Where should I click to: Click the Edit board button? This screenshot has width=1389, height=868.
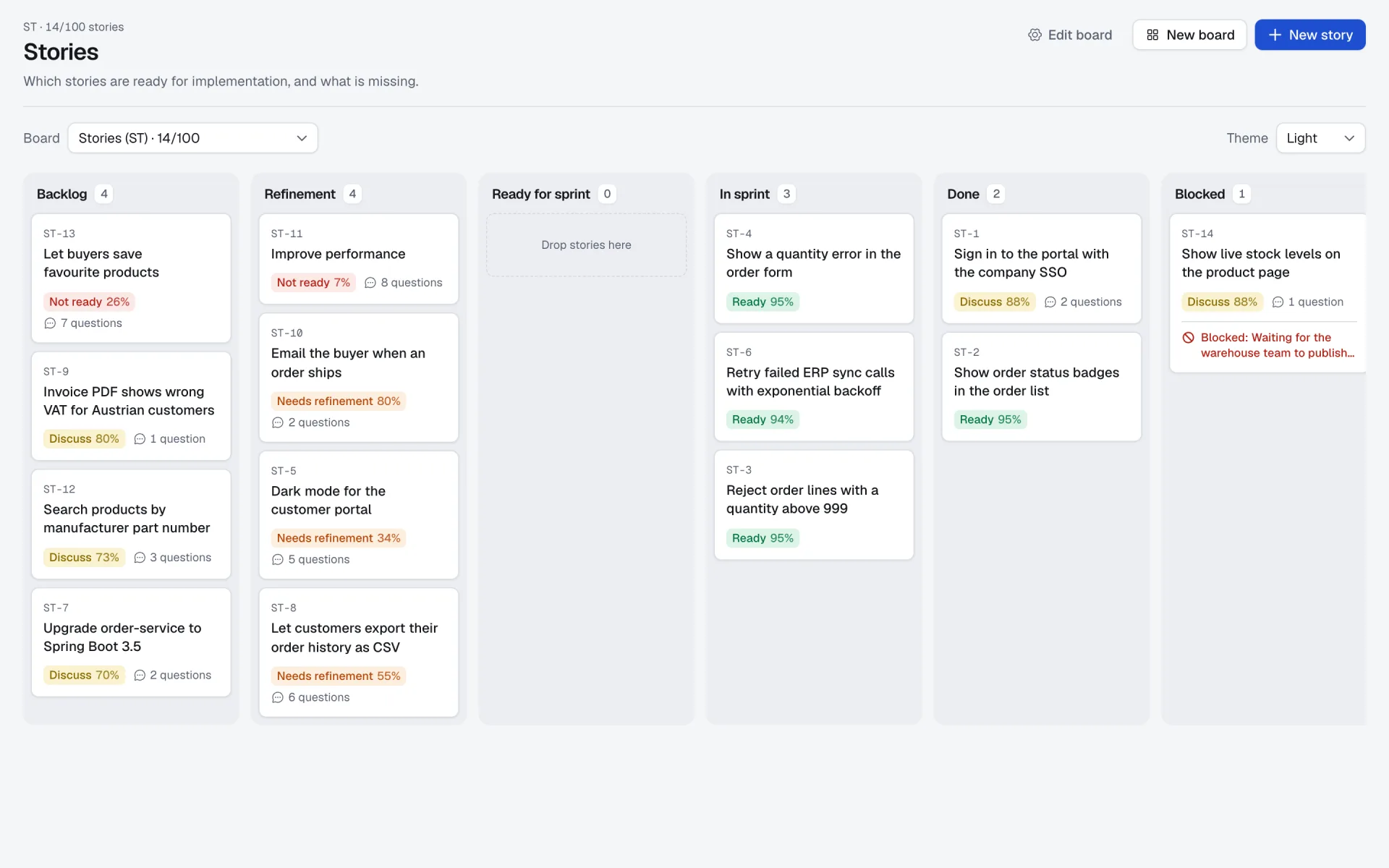1070,35
